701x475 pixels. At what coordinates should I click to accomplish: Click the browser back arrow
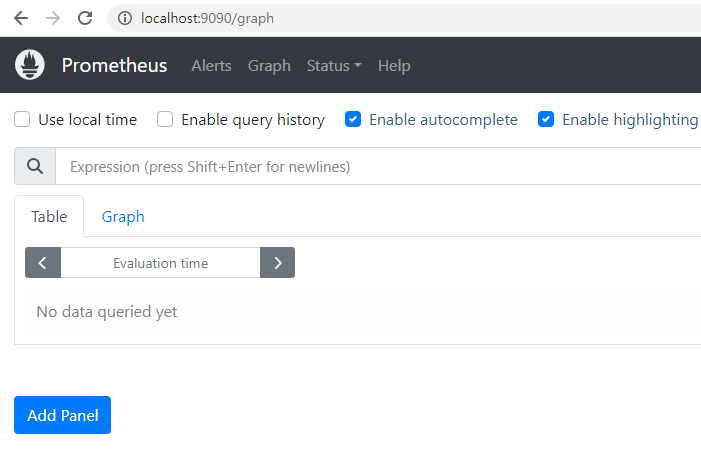(21, 18)
